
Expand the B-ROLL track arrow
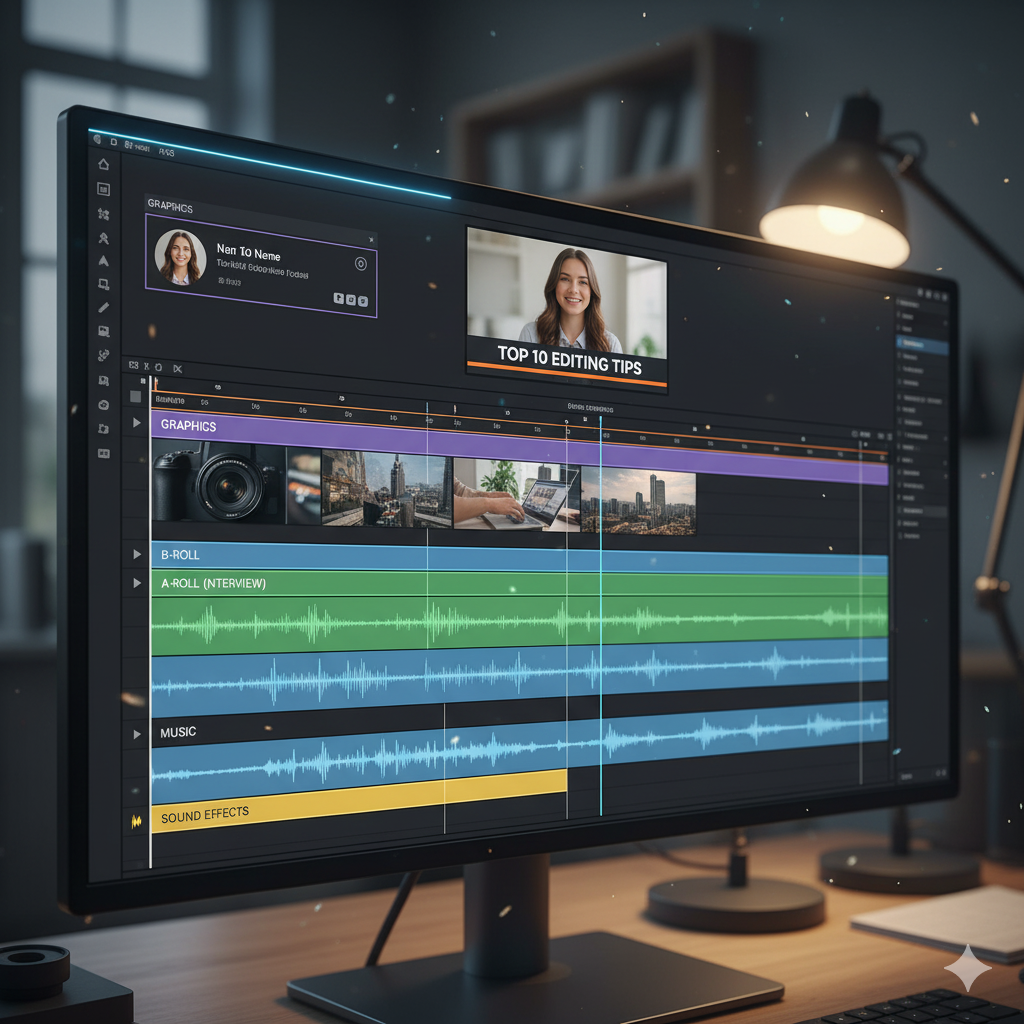pos(137,554)
